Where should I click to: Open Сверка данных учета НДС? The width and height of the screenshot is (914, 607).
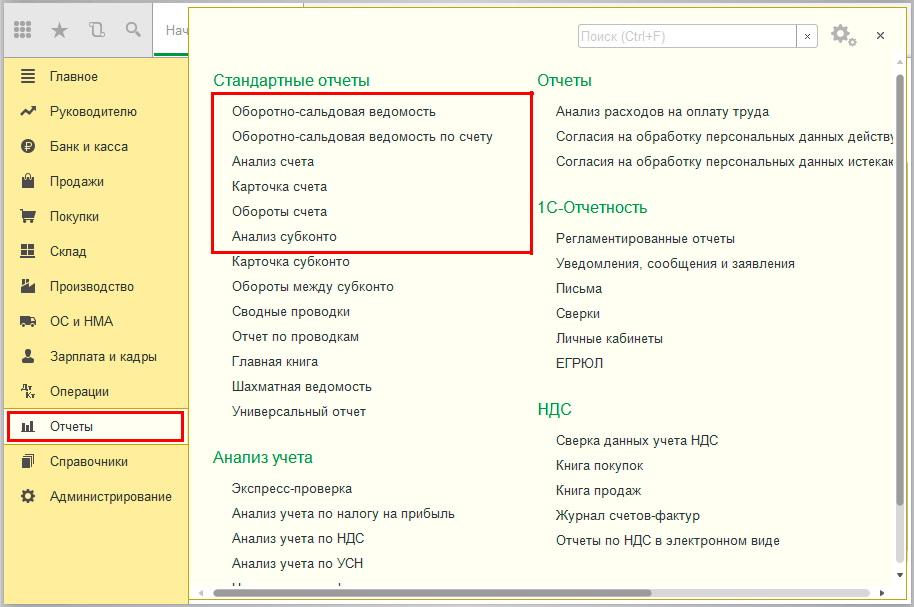click(x=637, y=441)
